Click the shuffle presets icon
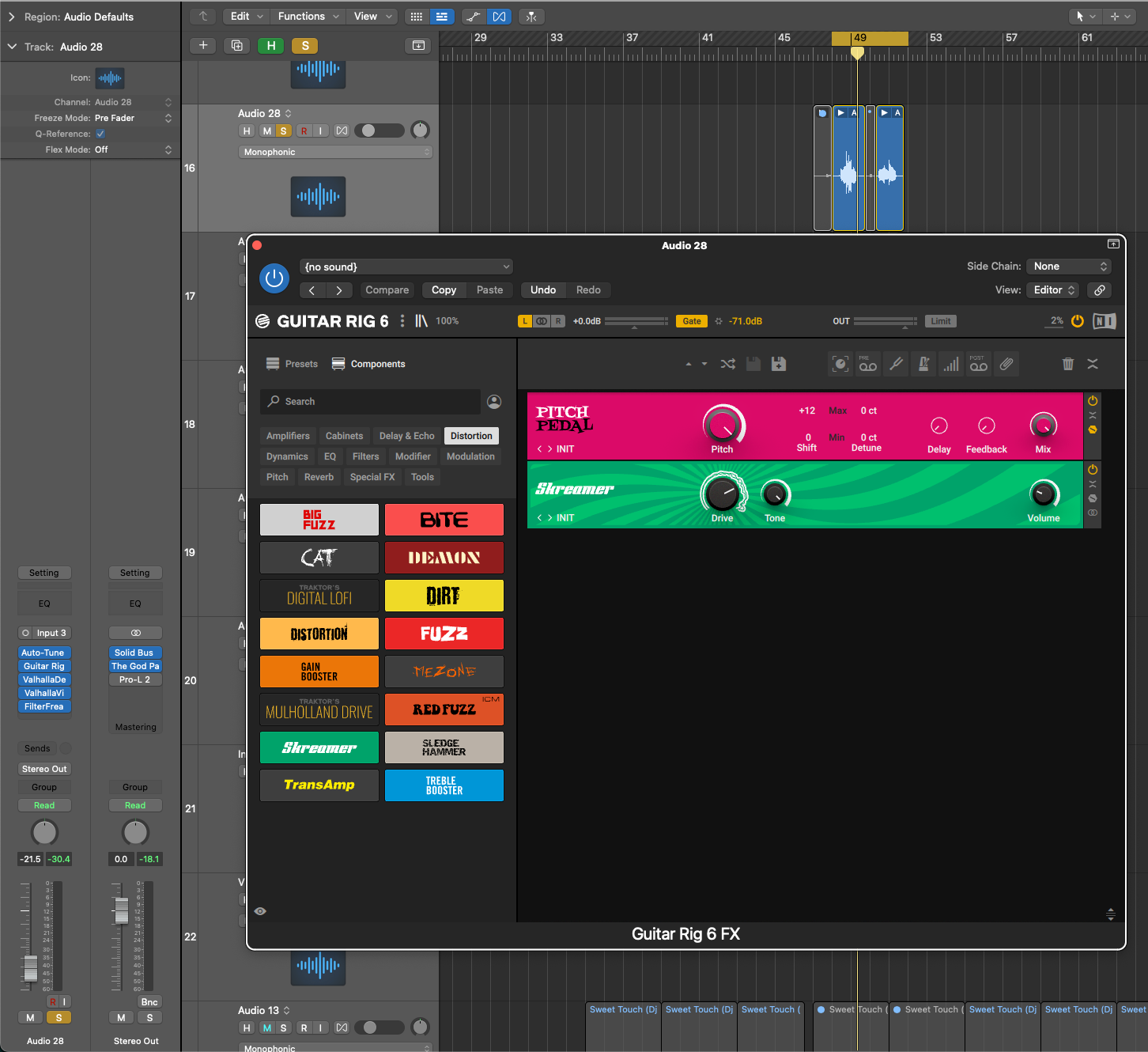The image size is (1148, 1052). (x=728, y=364)
